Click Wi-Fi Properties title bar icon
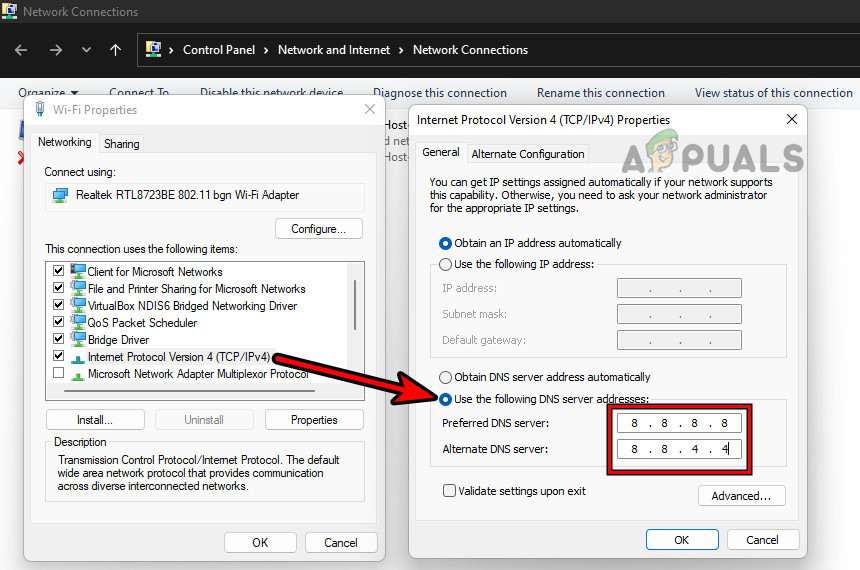Screen dimensions: 860x570 [40, 109]
